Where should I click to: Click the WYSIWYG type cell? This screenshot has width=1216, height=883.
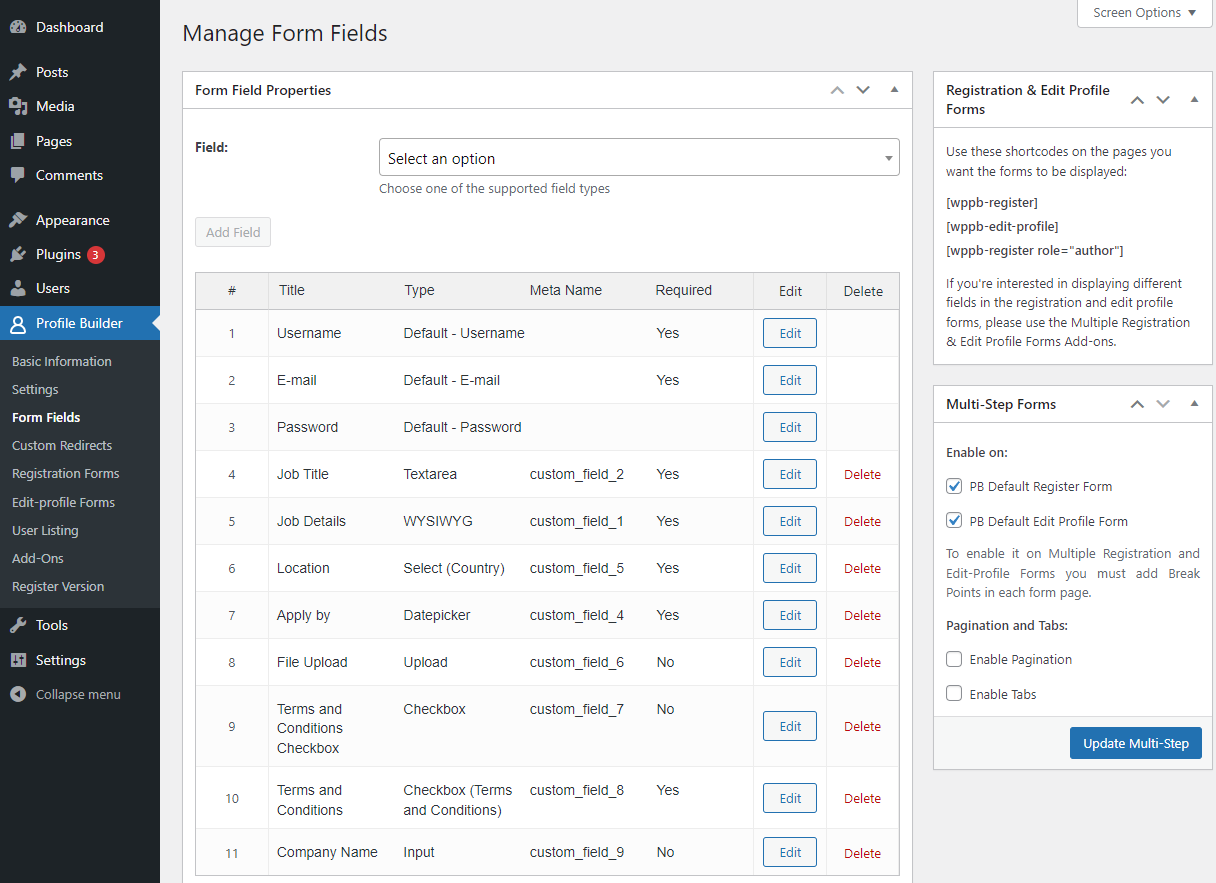tap(438, 521)
